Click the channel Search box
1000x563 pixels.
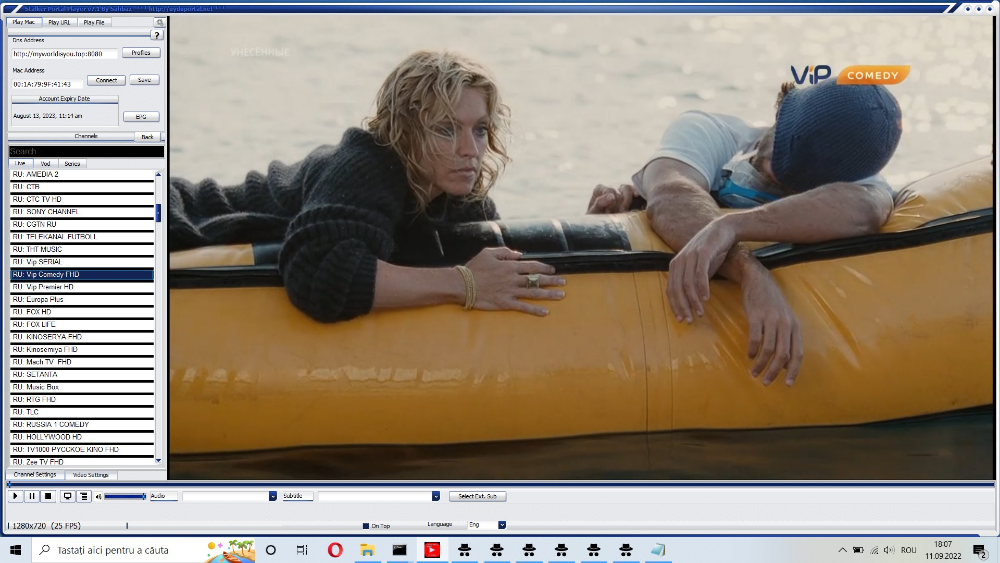(x=86, y=151)
